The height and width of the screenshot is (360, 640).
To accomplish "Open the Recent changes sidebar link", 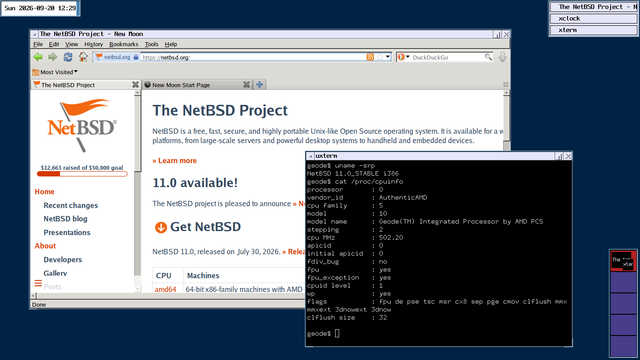I will pos(71,205).
